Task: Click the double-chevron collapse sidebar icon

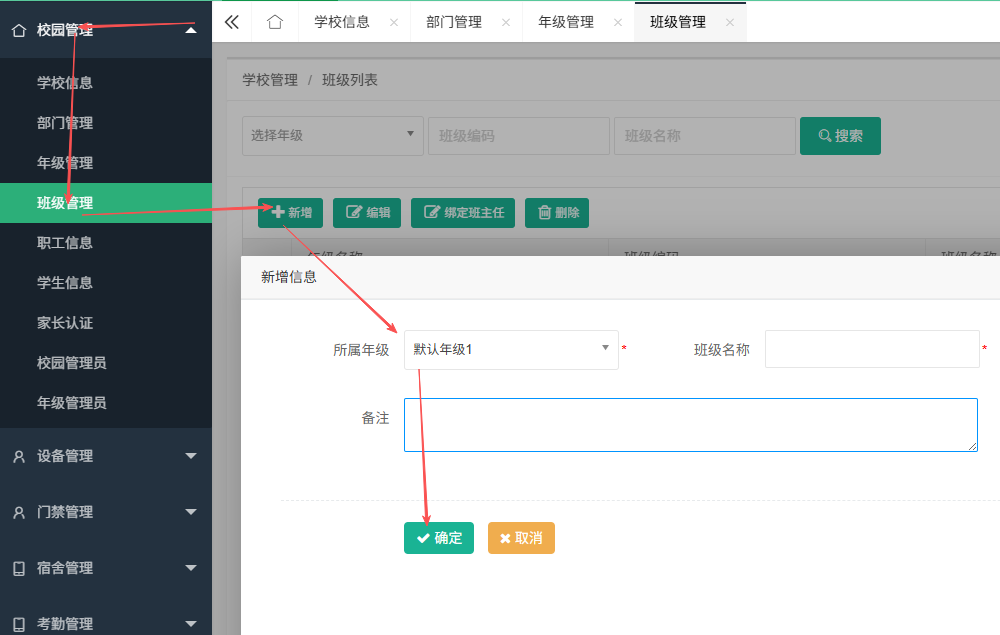Action: [232, 22]
